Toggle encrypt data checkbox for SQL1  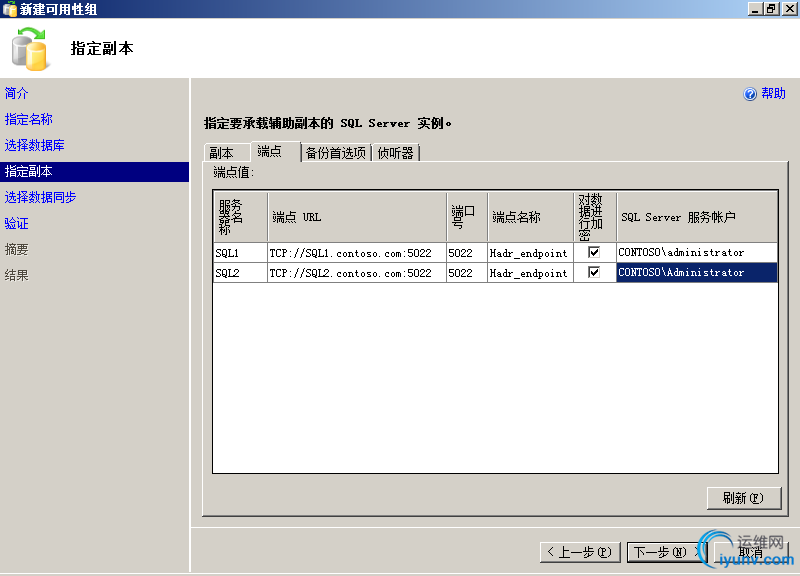(594, 252)
